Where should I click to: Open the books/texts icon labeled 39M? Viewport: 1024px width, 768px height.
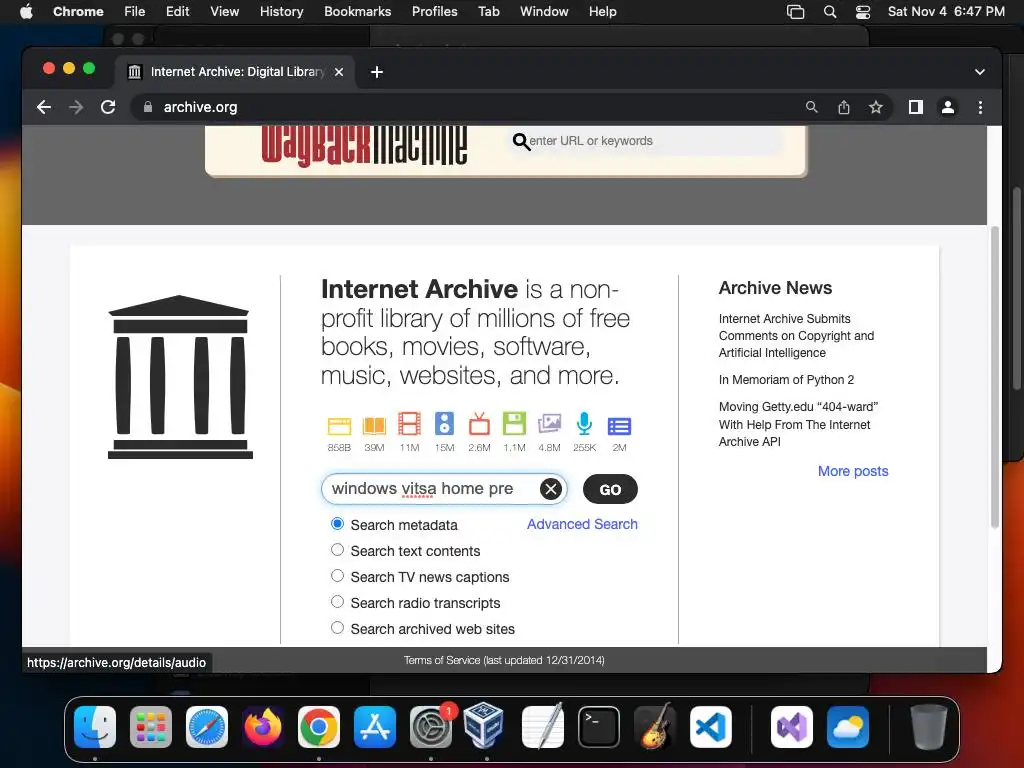click(x=374, y=426)
